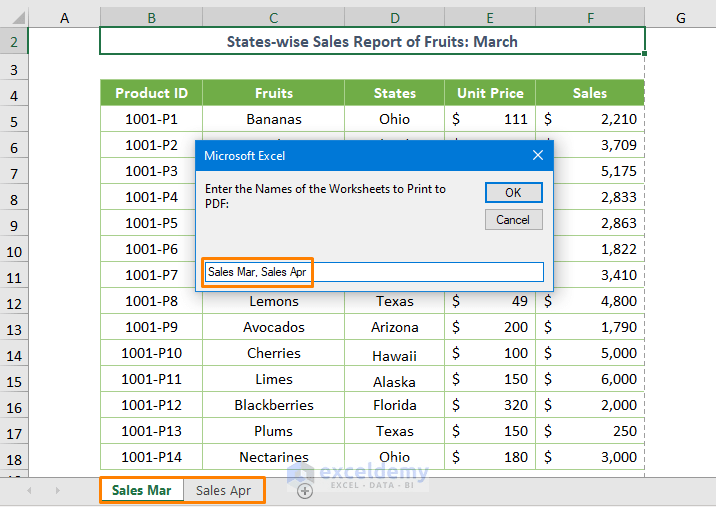Select row 2 header
This screenshot has height=507, width=716.
(14, 42)
